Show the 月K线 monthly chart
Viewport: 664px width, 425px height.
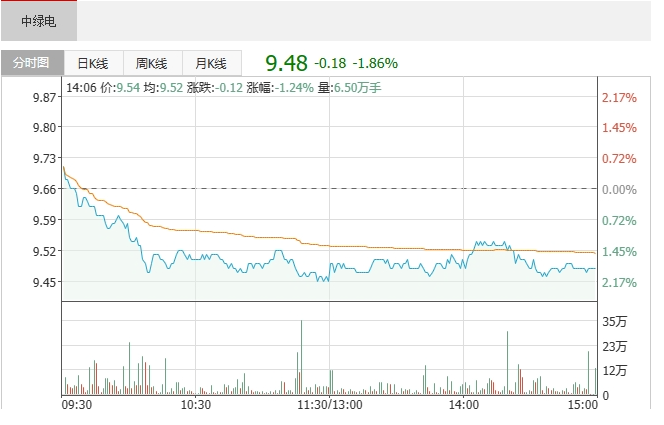[211, 62]
